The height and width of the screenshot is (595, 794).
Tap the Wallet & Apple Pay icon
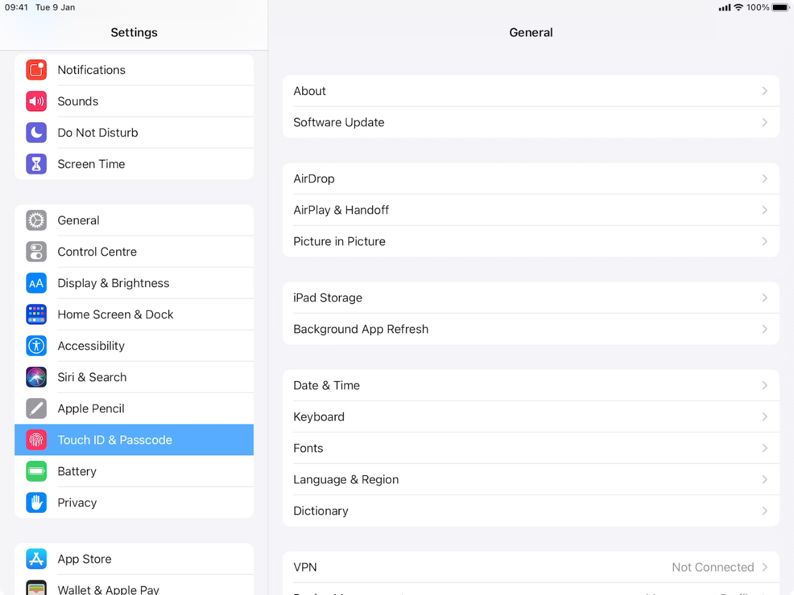[36, 588]
